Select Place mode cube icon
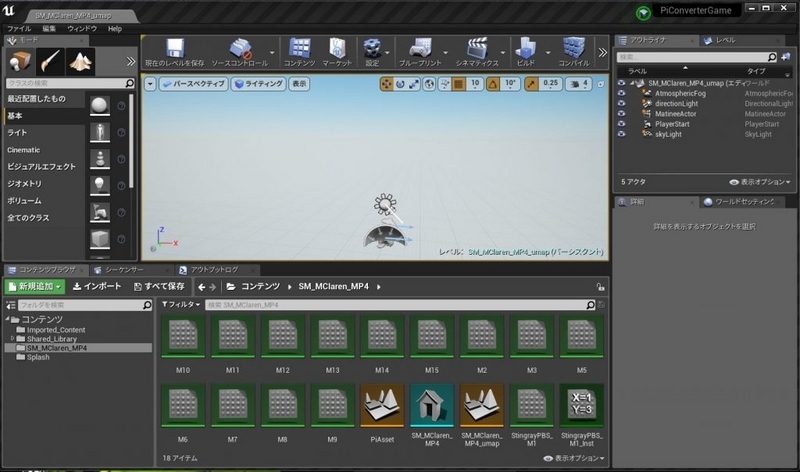 tap(20, 62)
